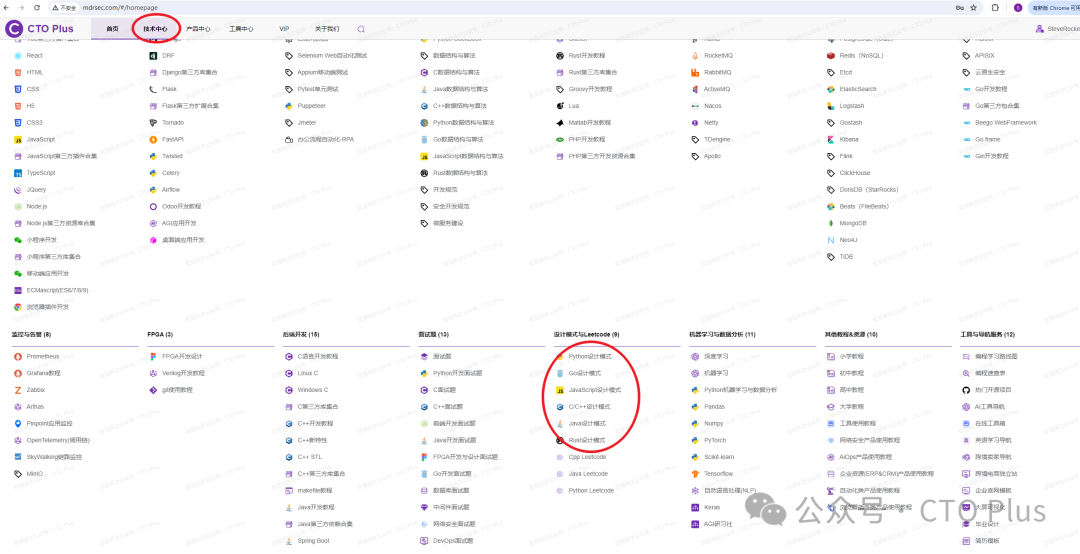Bookmark page with star icon
Viewport: 1080px width, 554px height.
pos(974,8)
